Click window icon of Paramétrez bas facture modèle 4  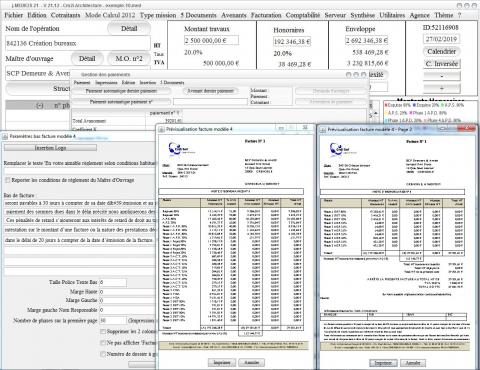[5, 136]
